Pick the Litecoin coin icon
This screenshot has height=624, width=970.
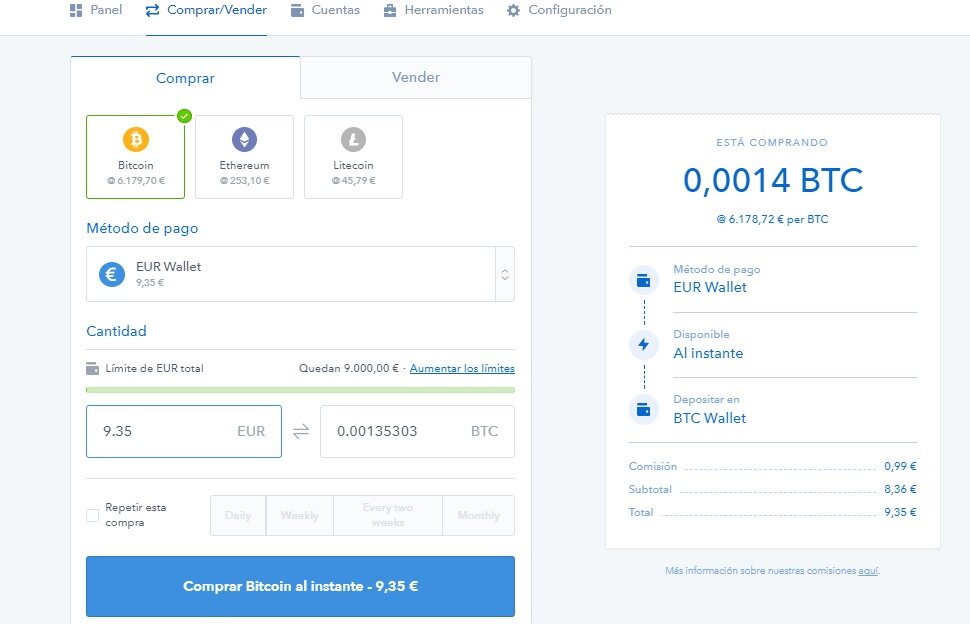coord(353,139)
